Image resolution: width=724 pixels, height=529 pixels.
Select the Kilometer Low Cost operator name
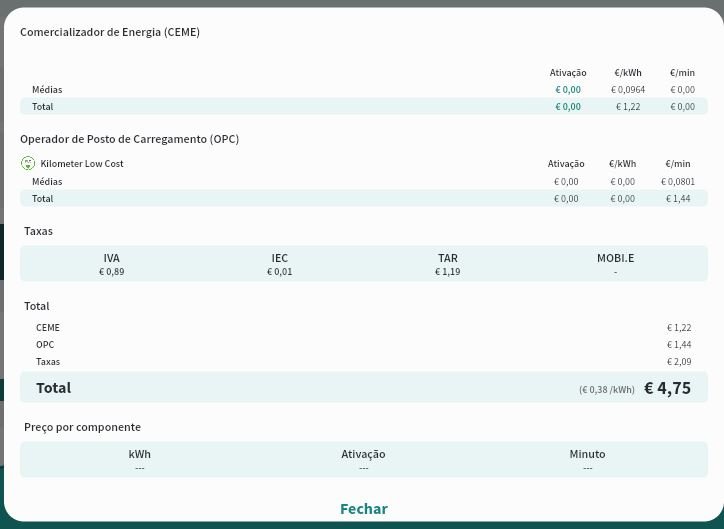[x=82, y=164]
